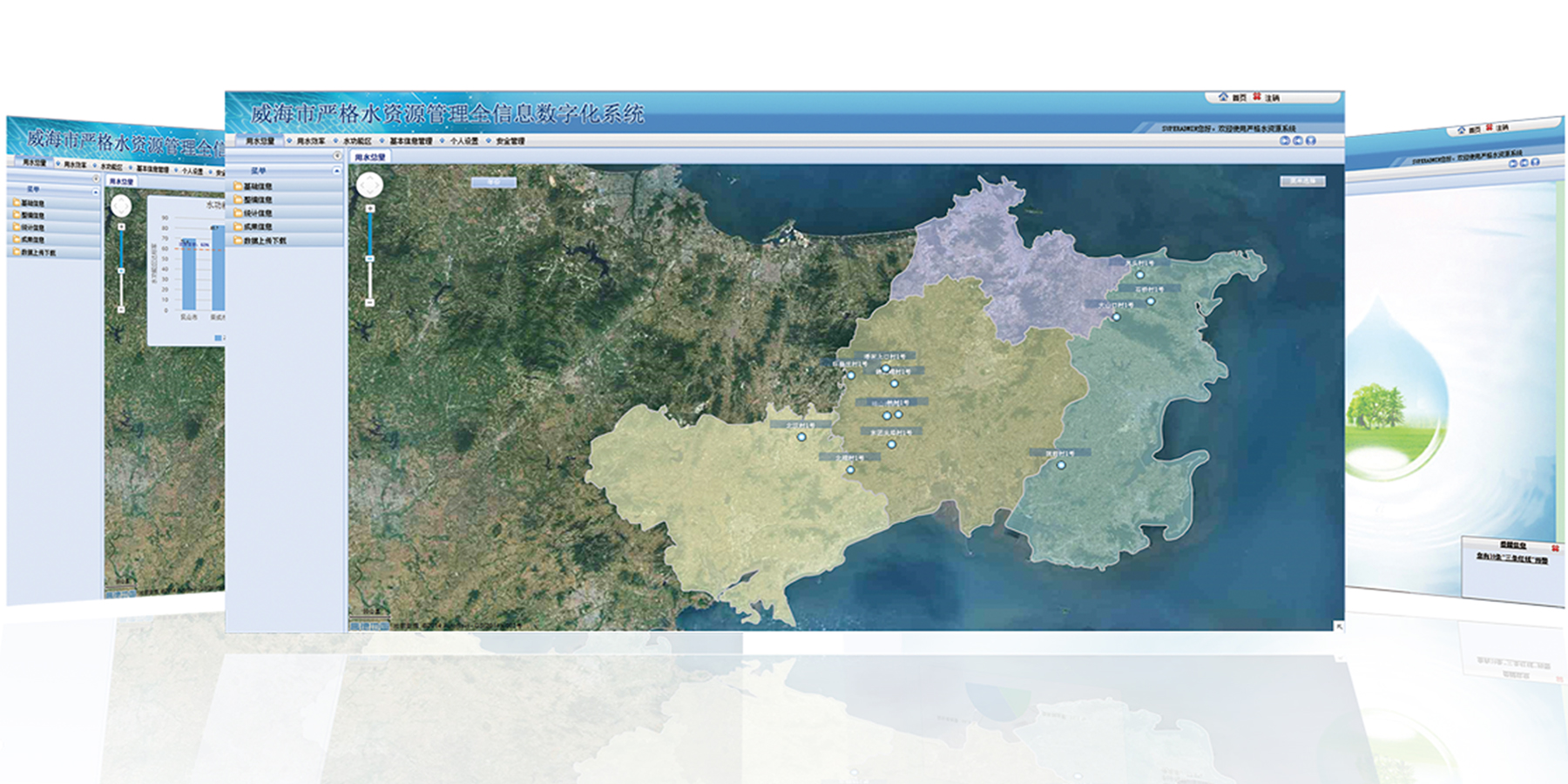The height and width of the screenshot is (784, 1568).
Task: Select the 用水总量 content tab above the map
Action: 370,158
